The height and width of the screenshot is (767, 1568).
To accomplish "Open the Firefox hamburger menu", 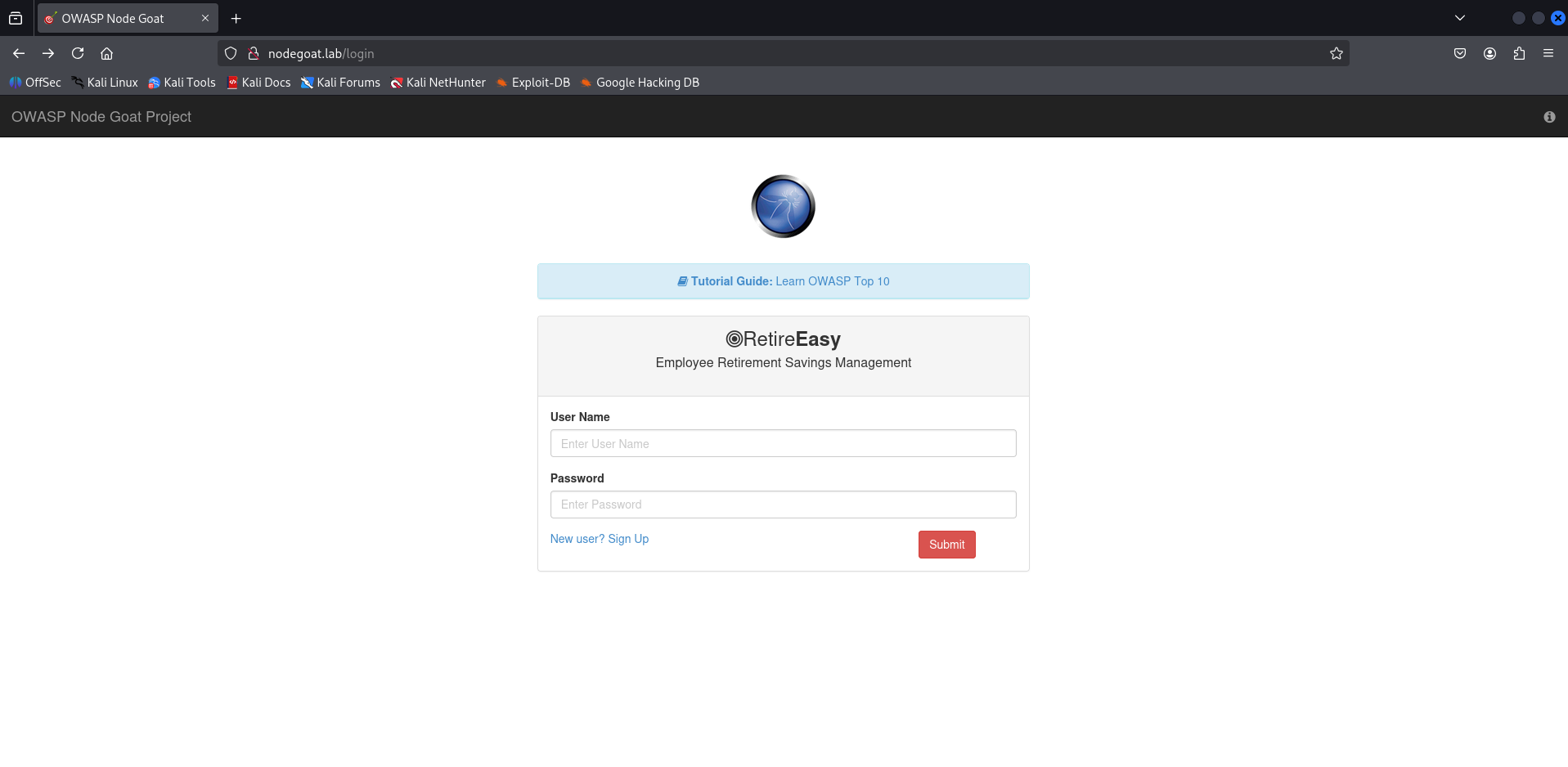I will (x=1548, y=53).
